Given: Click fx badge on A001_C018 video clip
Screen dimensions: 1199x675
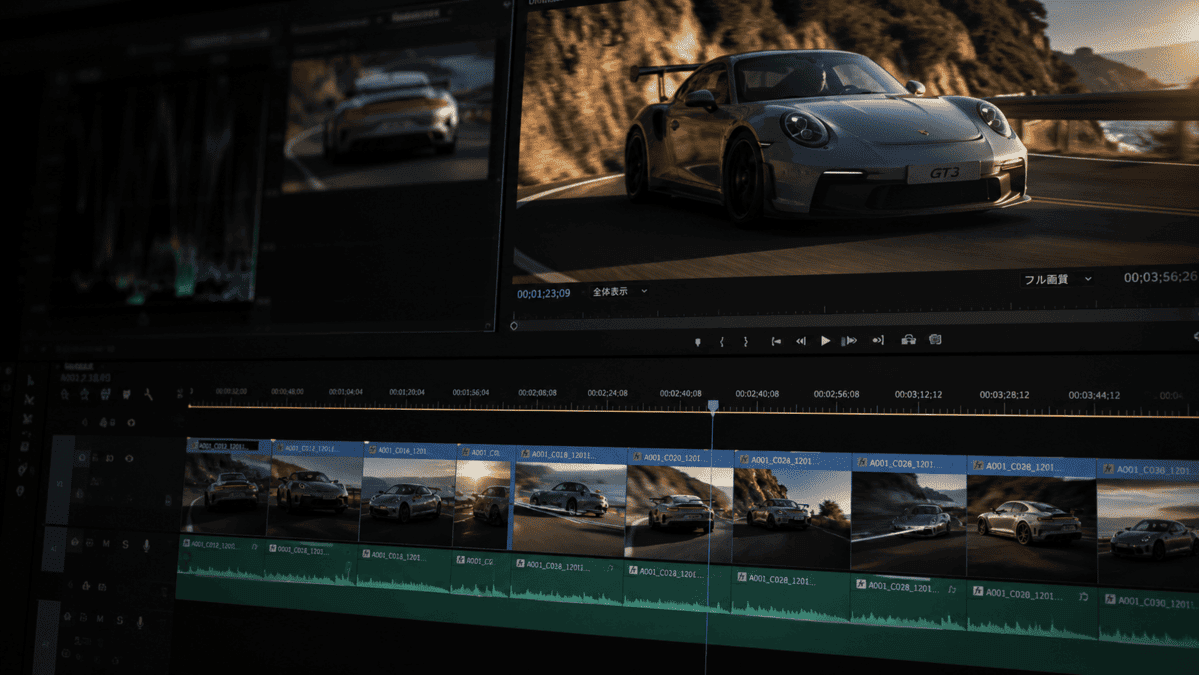Looking at the screenshot, I should (x=525, y=454).
